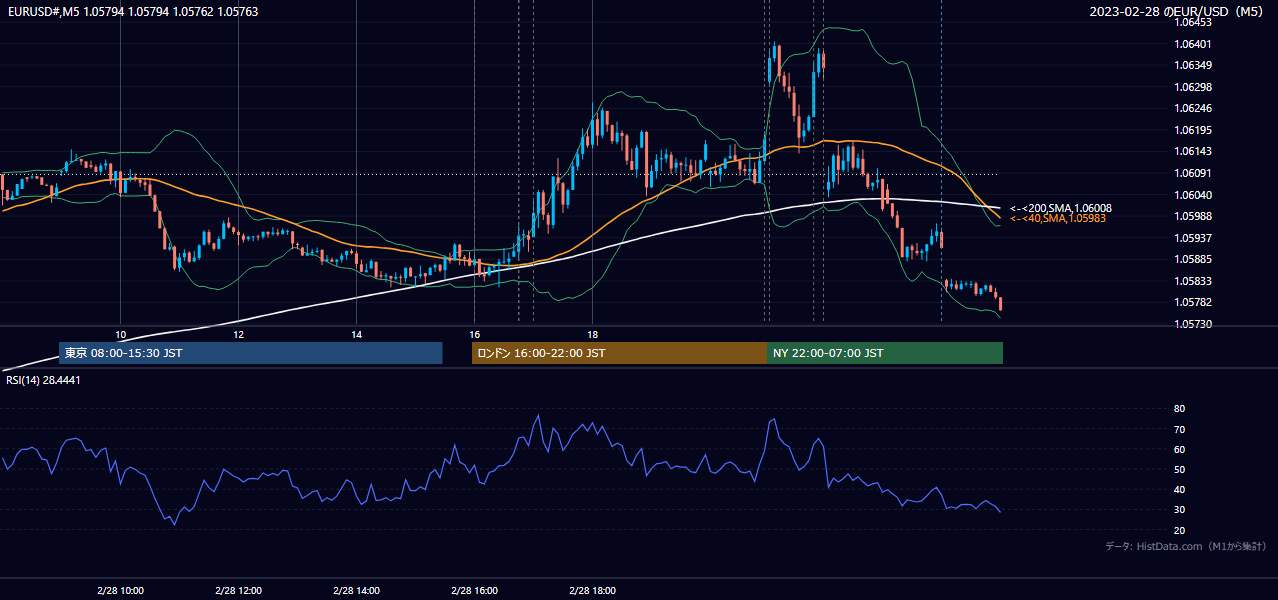
Task: Click the 40 SMA 1.05983 label
Action: [1058, 218]
